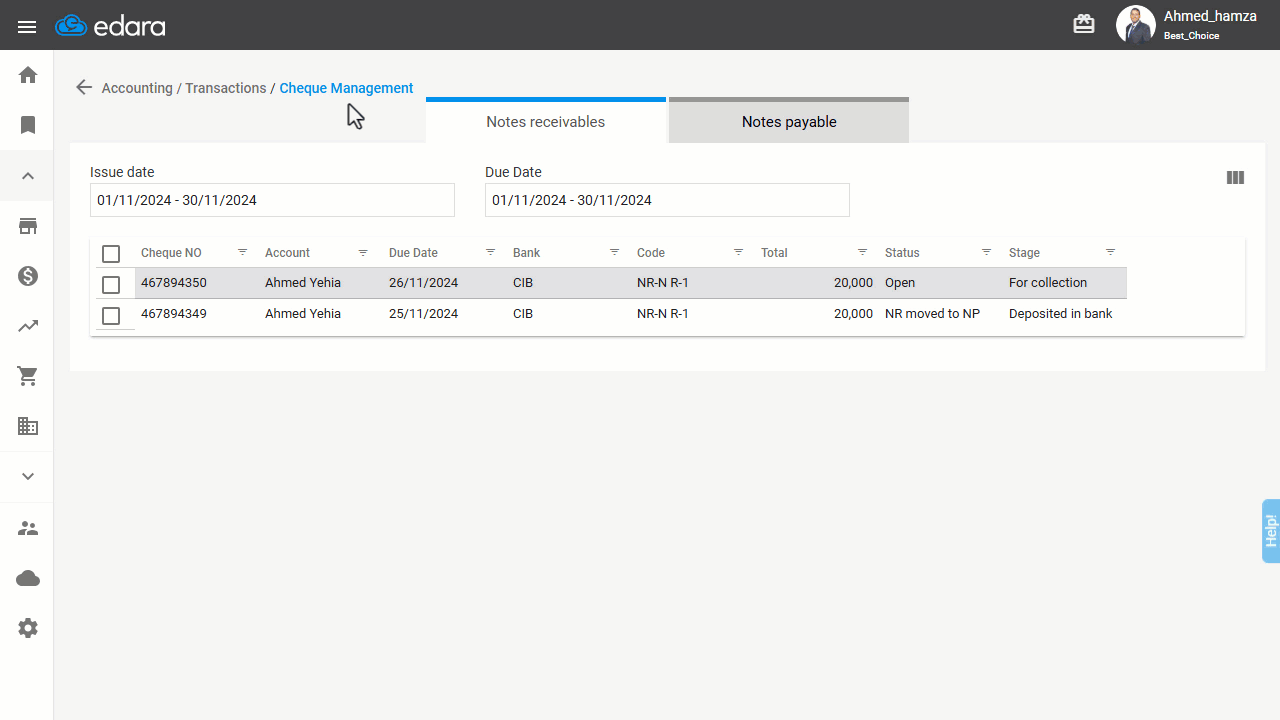Click the edara logo
Screen dimensions: 1280x720
(x=111, y=26)
